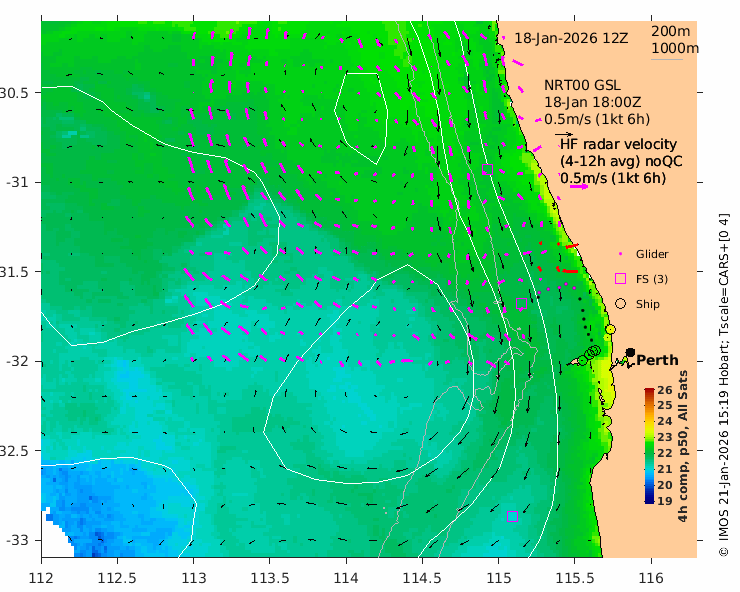Click the 1000m contour legend line sample
740x592 pixels.
coord(667,59)
